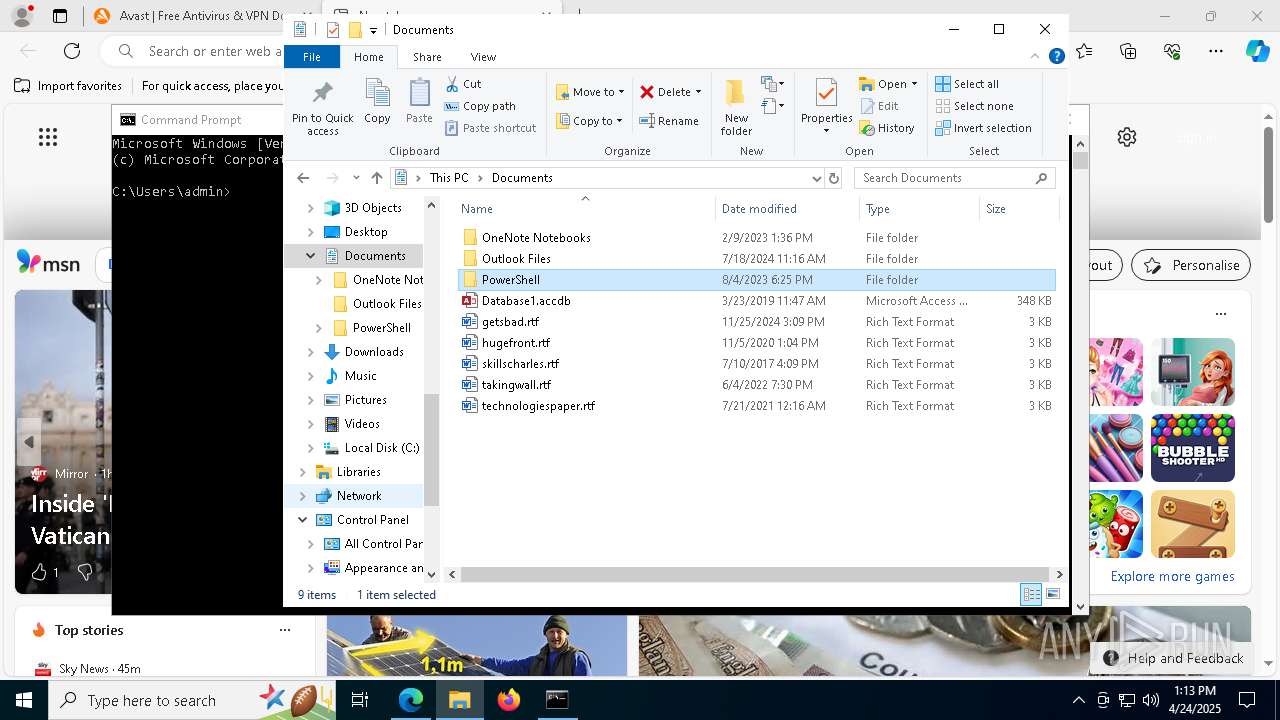The height and width of the screenshot is (720, 1280).
Task: Open Bubble Shooter game thumbnail
Action: coord(1192,448)
